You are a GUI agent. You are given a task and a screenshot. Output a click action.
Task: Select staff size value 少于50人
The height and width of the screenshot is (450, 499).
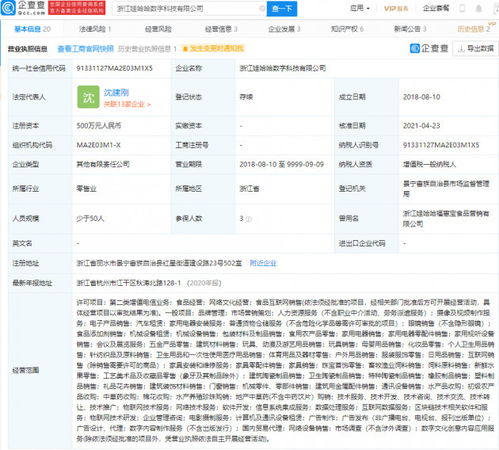coord(90,219)
